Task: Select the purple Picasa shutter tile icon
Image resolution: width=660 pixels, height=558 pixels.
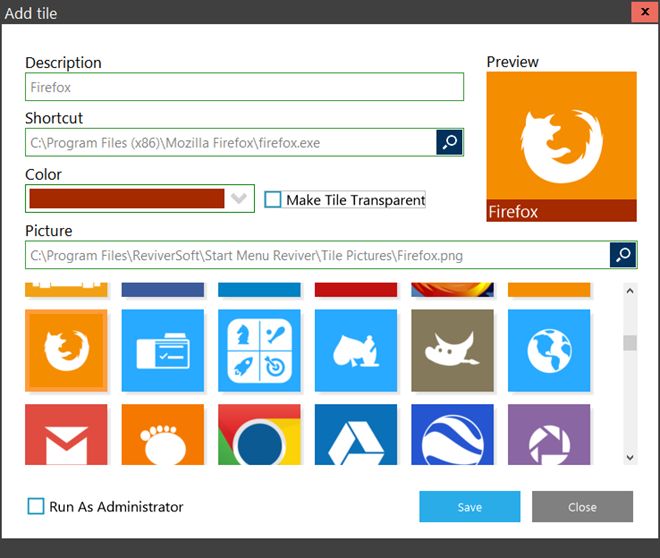Action: coord(549,435)
